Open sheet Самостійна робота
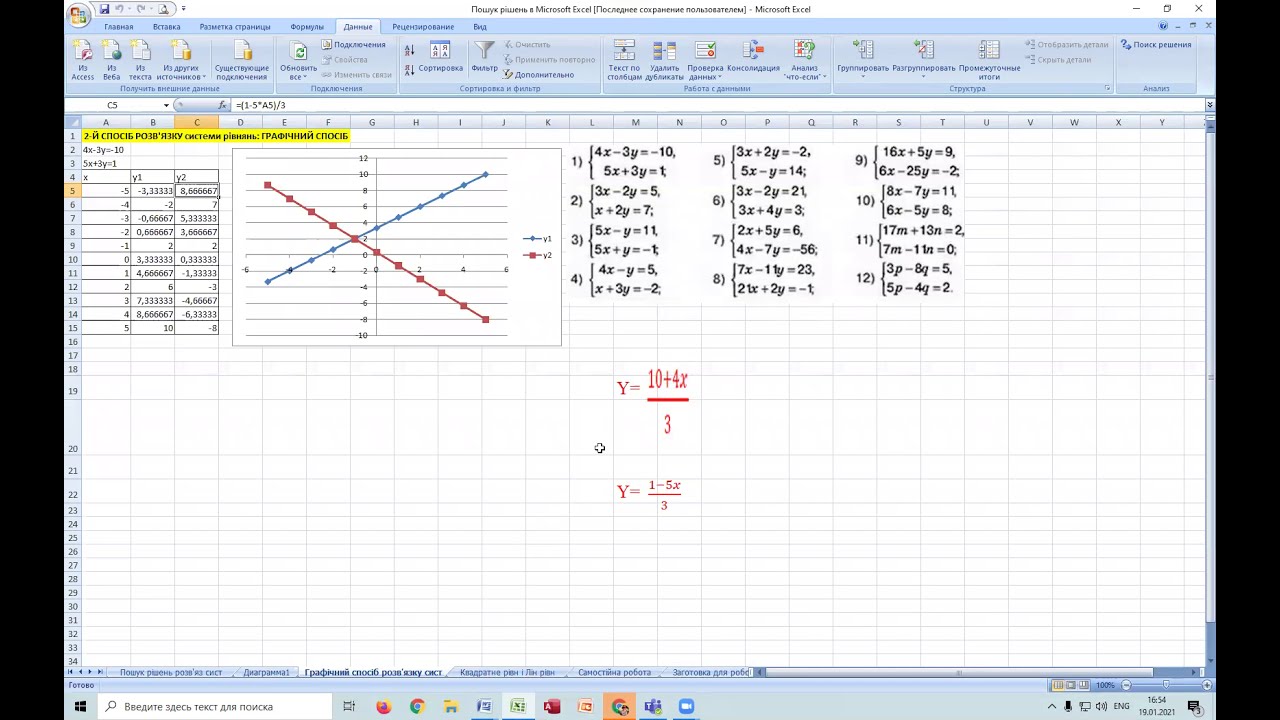1280x720 pixels. [614, 673]
